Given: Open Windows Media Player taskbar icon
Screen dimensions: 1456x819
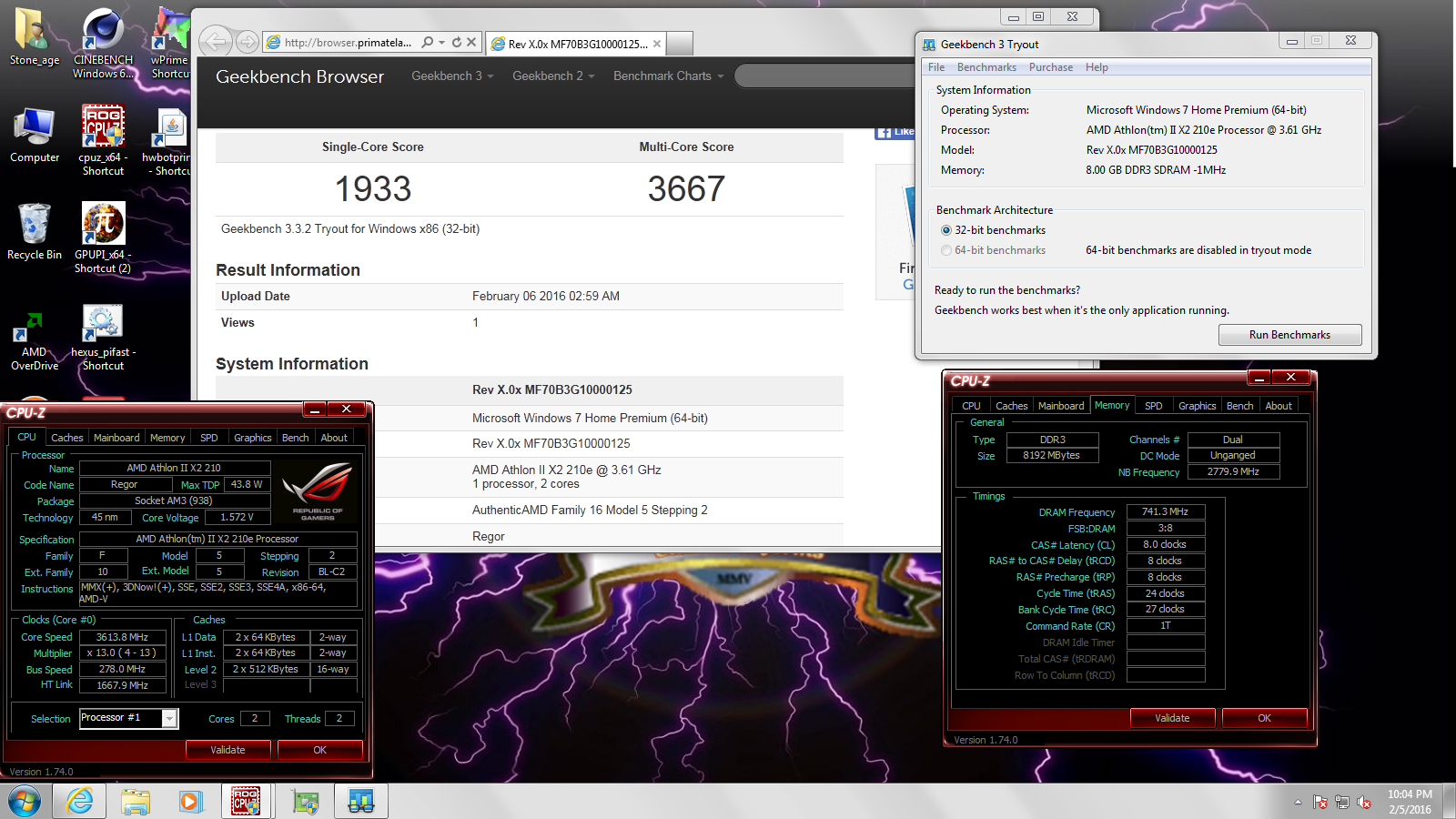Looking at the screenshot, I should pyautogui.click(x=190, y=802).
